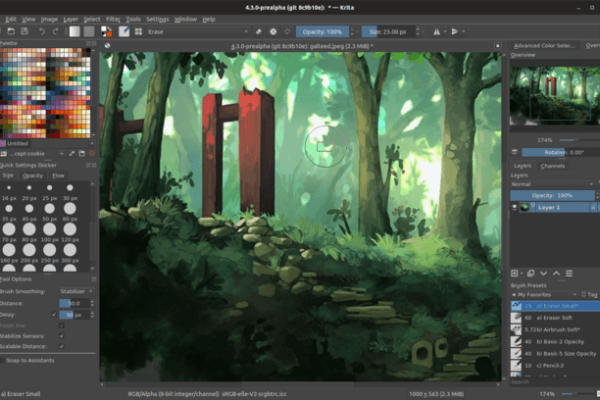Expand the add-layer type arrow
The height and width of the screenshot is (400, 600).
(x=522, y=273)
